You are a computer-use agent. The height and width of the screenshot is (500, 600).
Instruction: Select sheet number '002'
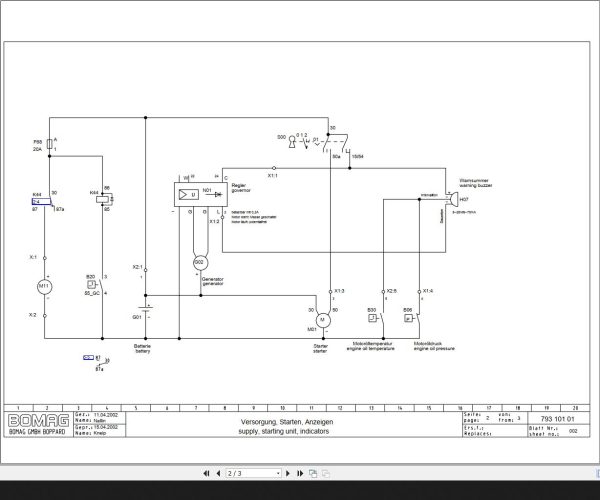tap(573, 431)
